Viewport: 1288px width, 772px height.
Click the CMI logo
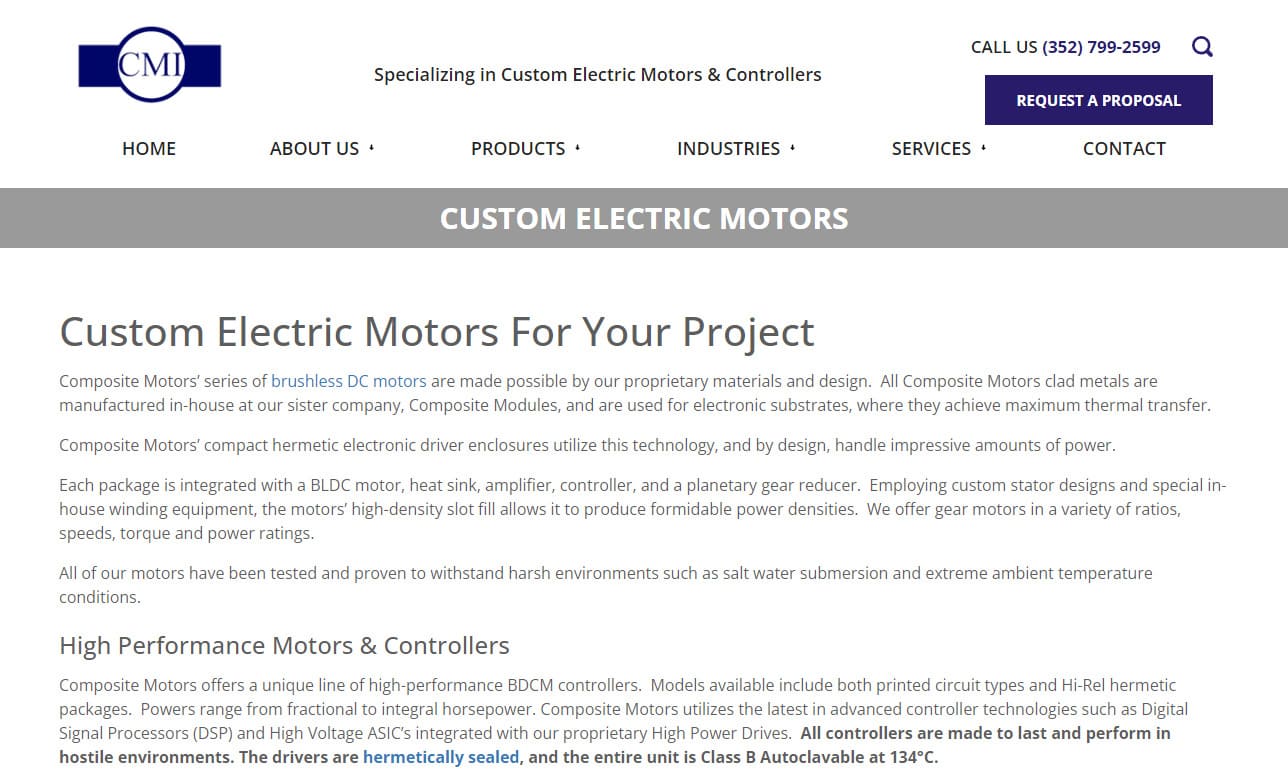(150, 63)
